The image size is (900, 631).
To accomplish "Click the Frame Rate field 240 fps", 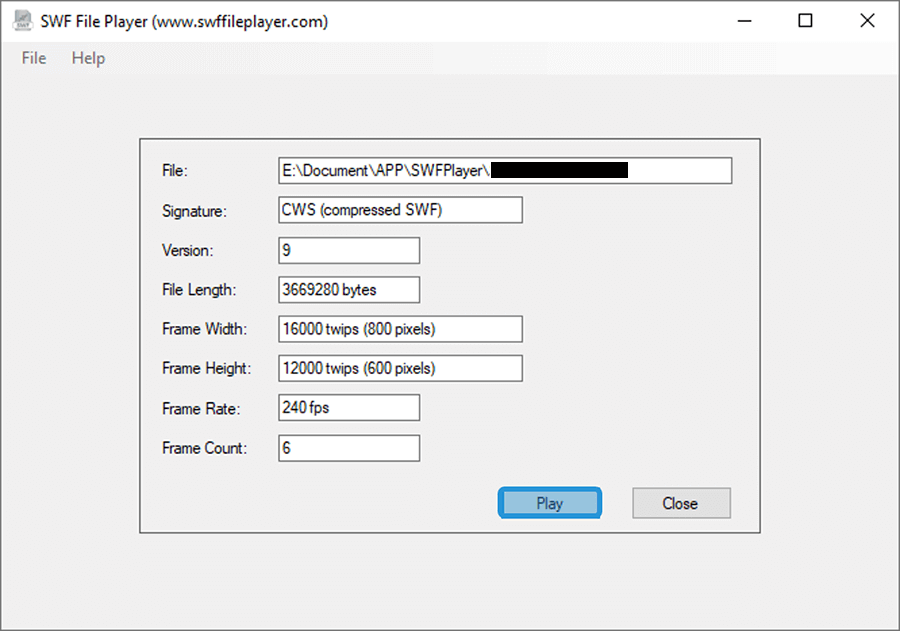I will pos(349,407).
